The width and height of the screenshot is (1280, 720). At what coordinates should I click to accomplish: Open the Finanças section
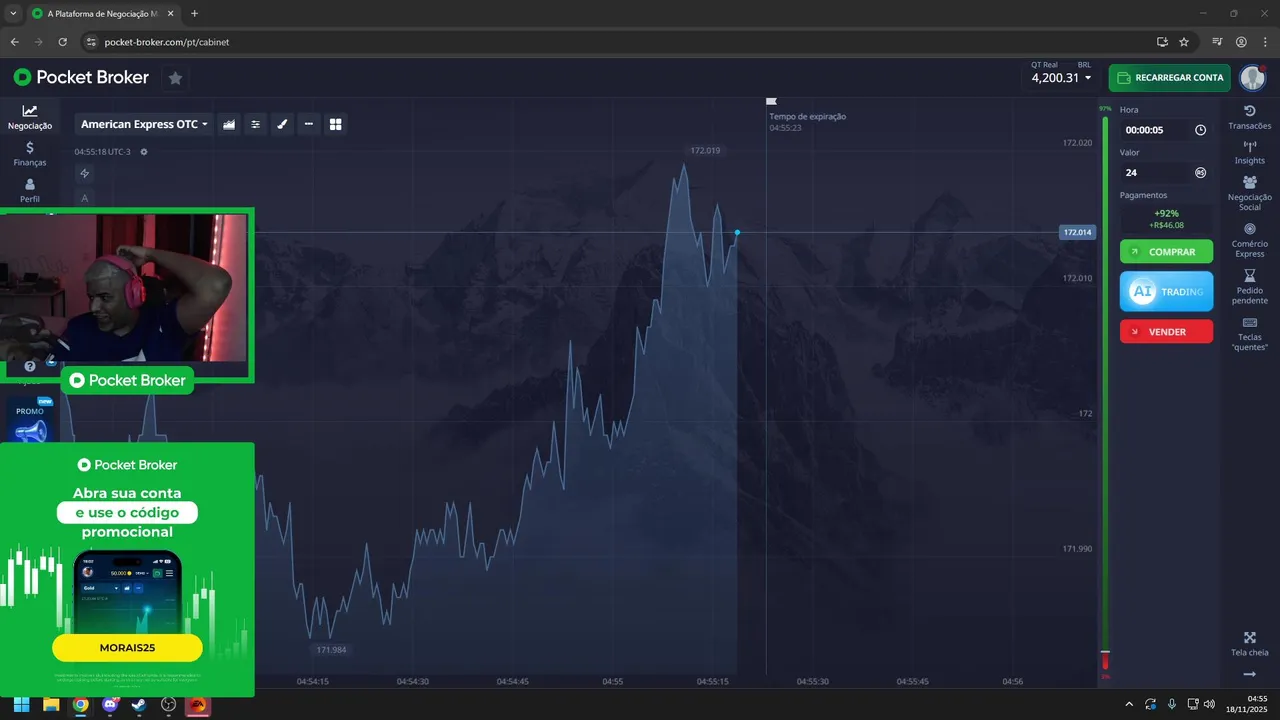(30, 154)
